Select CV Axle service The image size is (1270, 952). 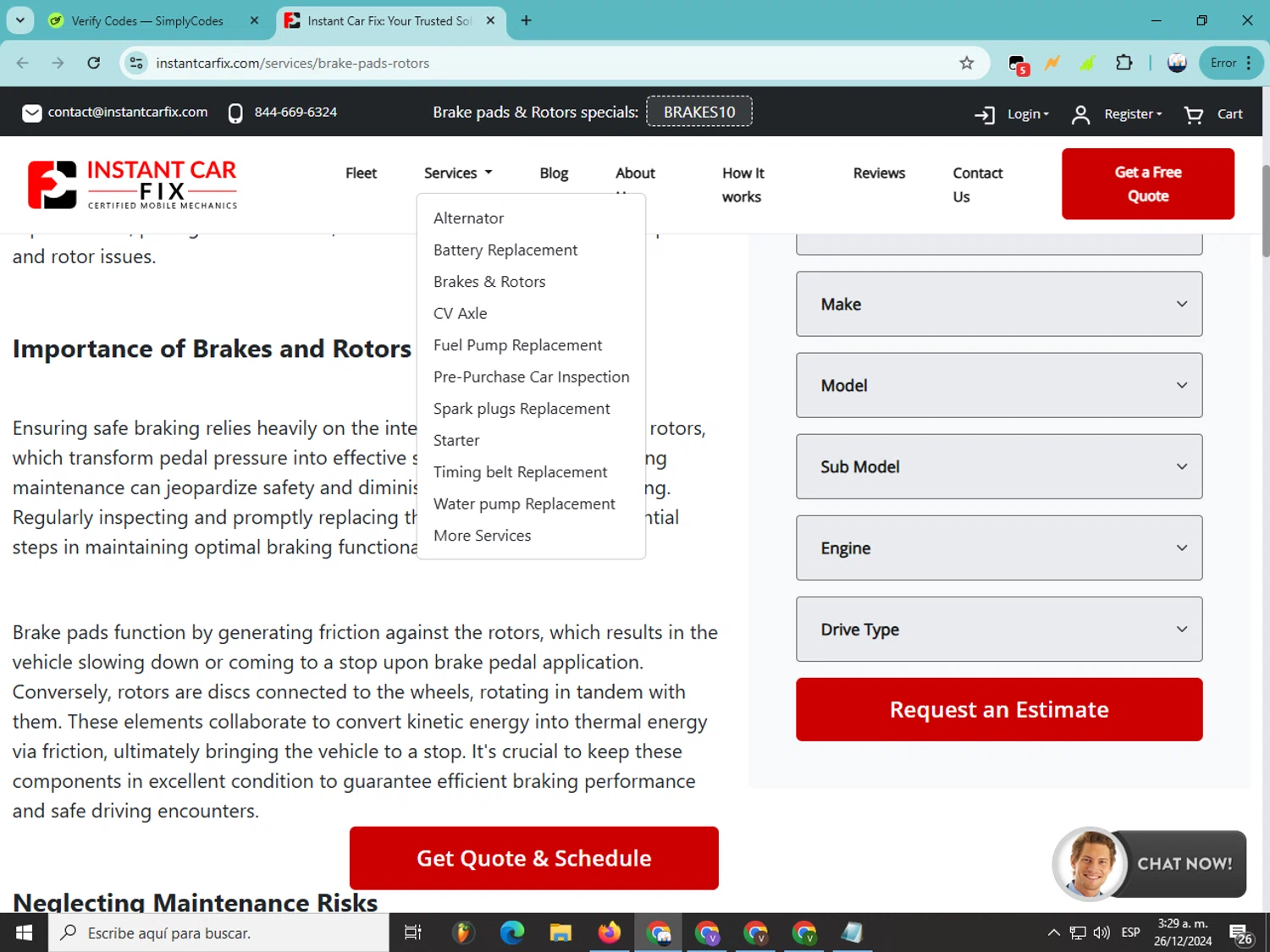[460, 313]
